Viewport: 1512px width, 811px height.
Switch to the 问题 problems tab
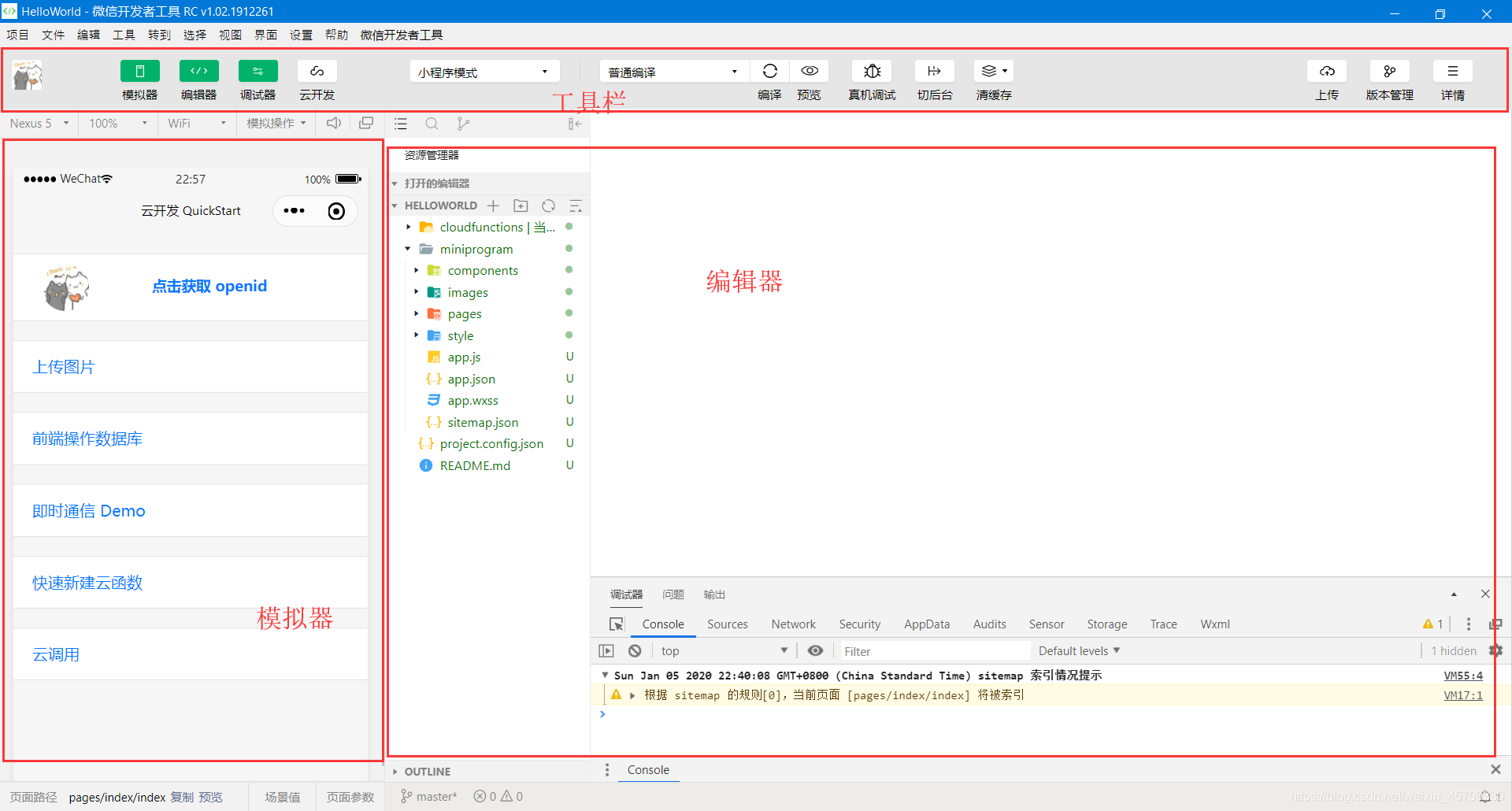(x=673, y=594)
